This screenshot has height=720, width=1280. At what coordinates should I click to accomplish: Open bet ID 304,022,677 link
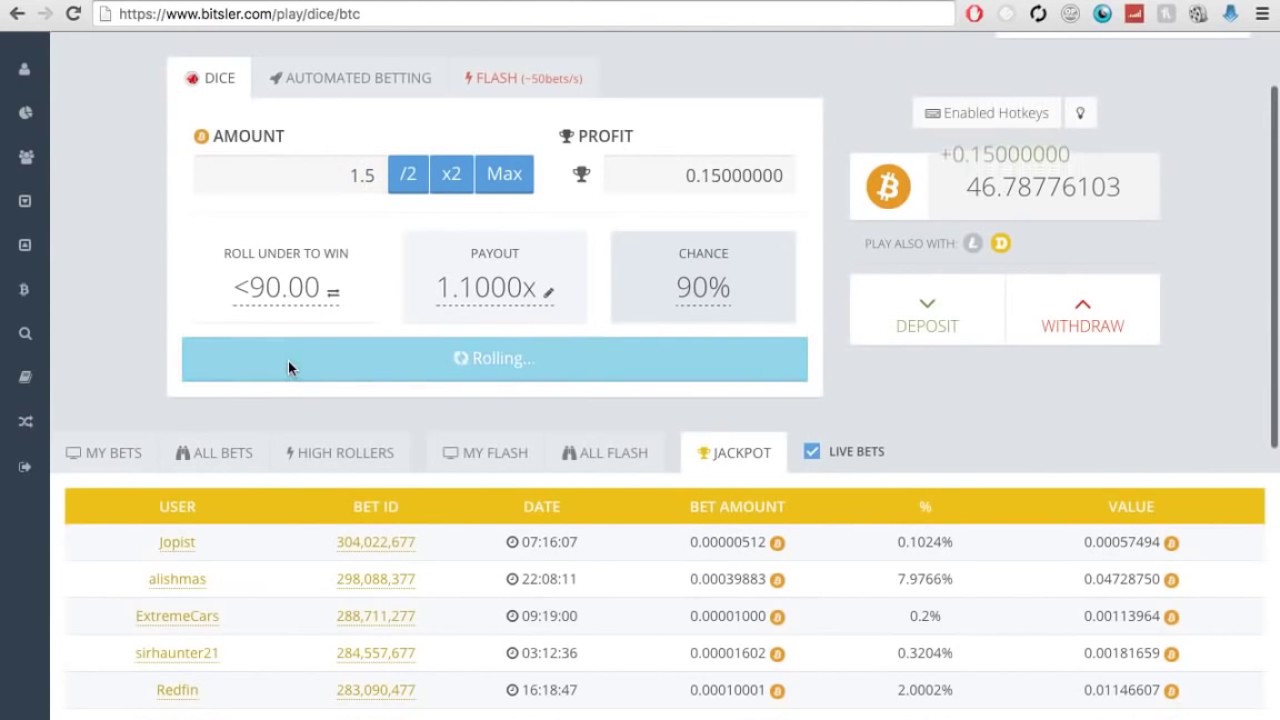(x=376, y=542)
